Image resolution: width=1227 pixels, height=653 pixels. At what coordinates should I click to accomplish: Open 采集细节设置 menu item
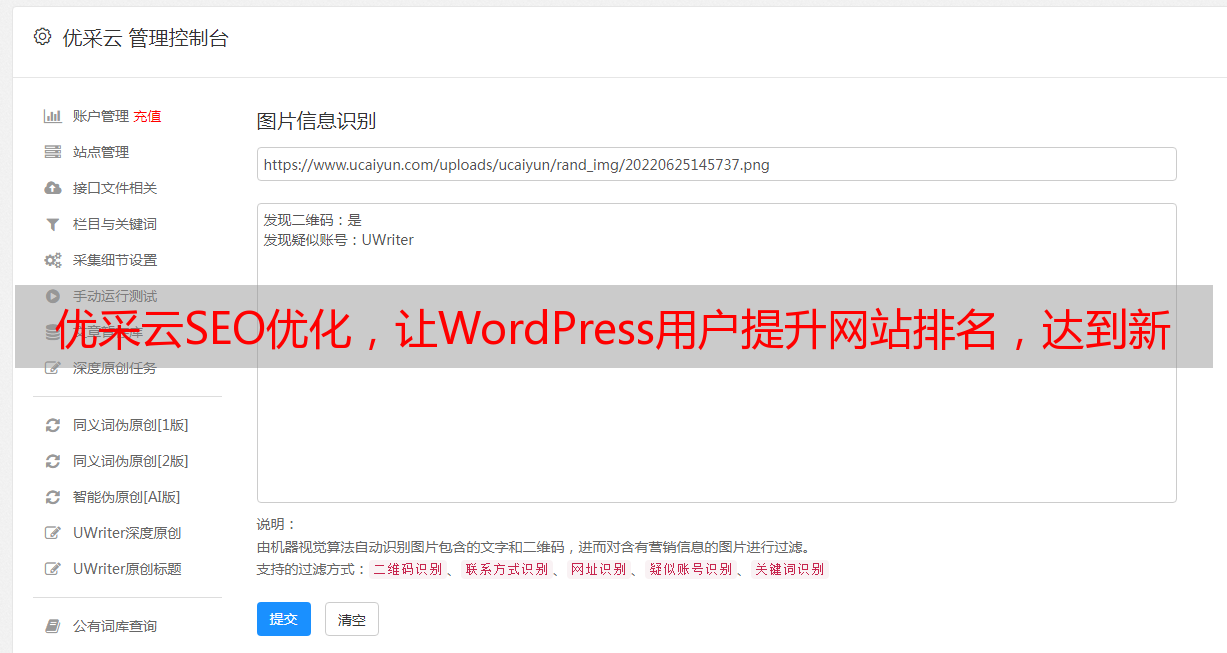(115, 260)
